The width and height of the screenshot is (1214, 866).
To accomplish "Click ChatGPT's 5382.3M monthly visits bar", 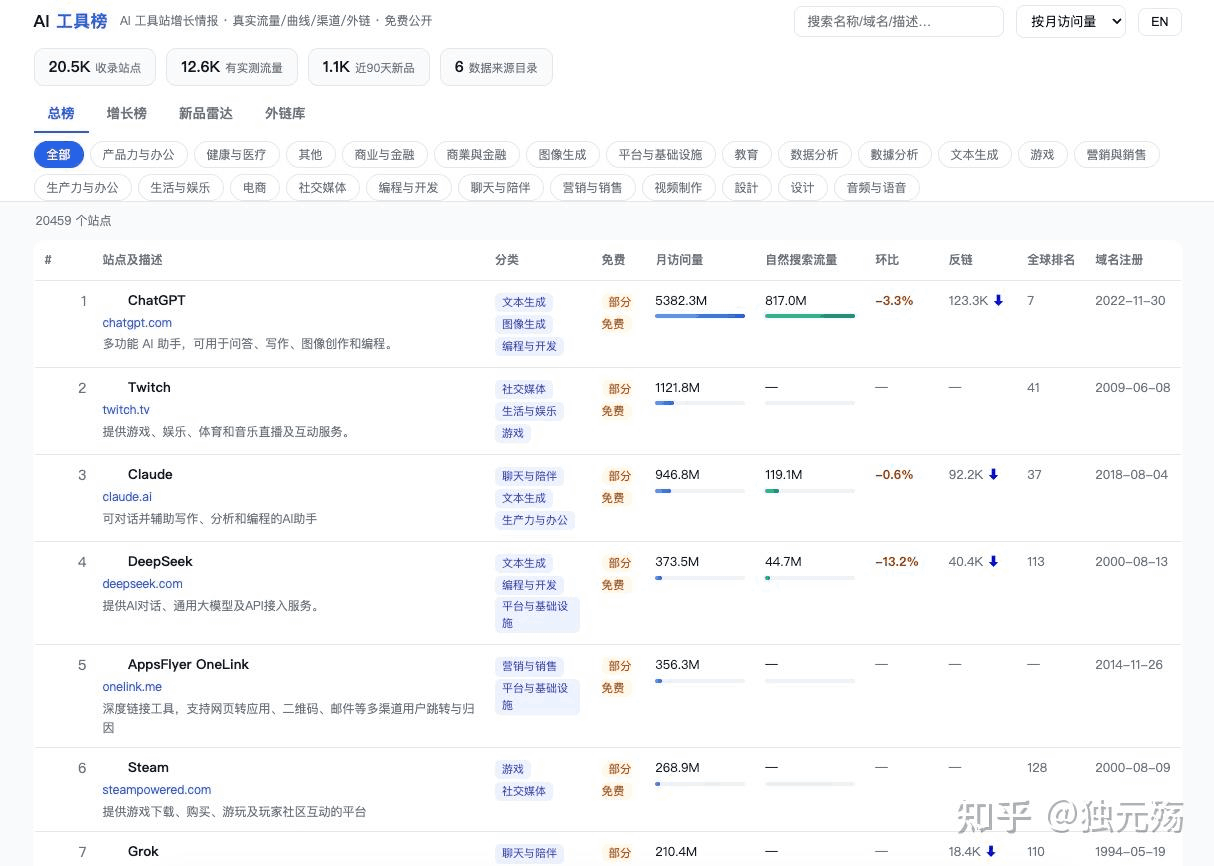I will [x=700, y=316].
